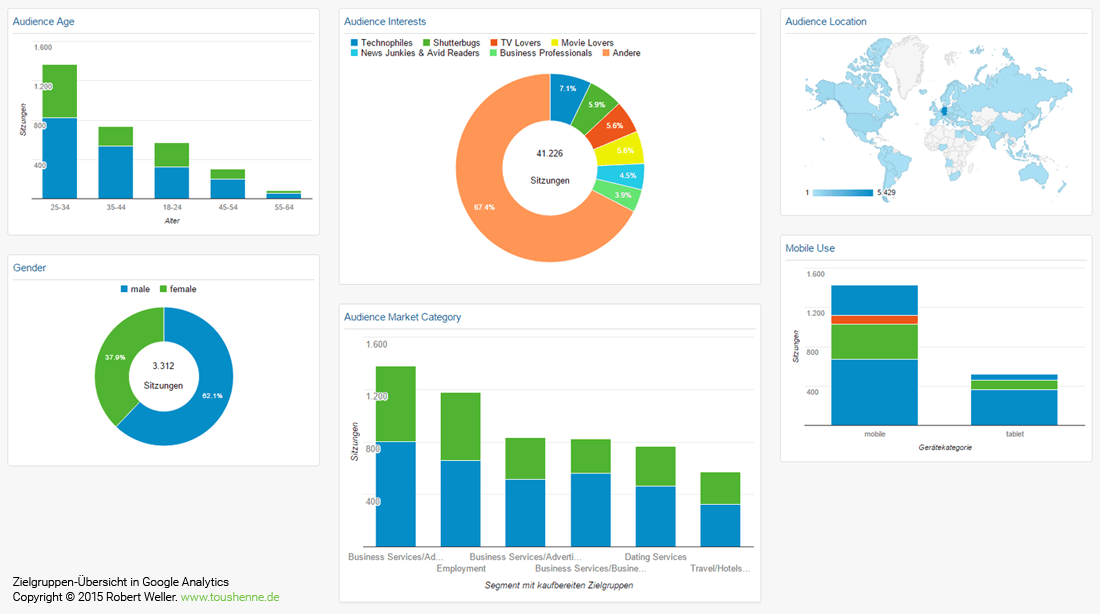
Task: Select the Audience Location widget header
Action: tap(826, 21)
